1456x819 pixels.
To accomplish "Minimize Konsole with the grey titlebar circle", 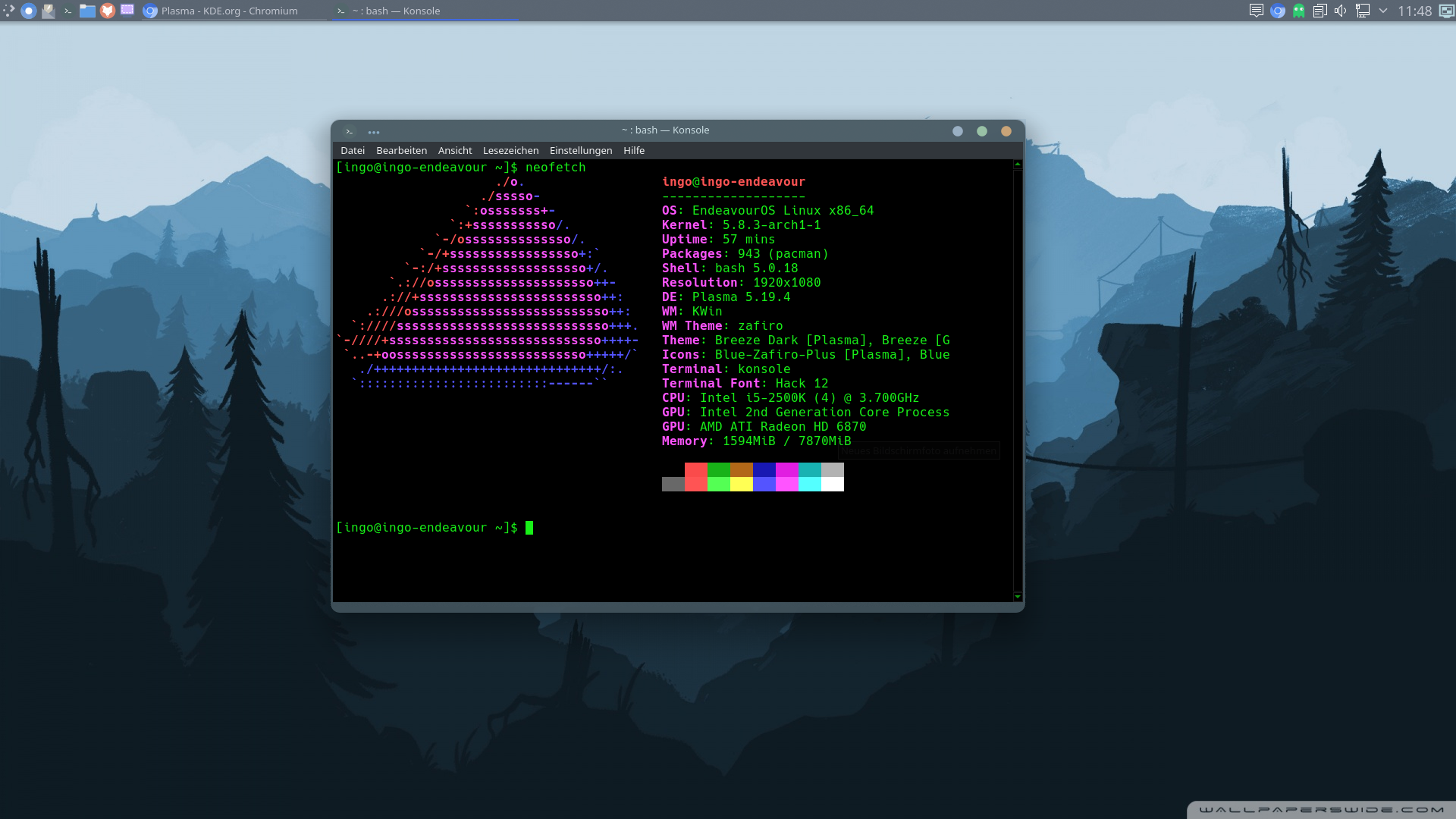I will click(x=958, y=131).
